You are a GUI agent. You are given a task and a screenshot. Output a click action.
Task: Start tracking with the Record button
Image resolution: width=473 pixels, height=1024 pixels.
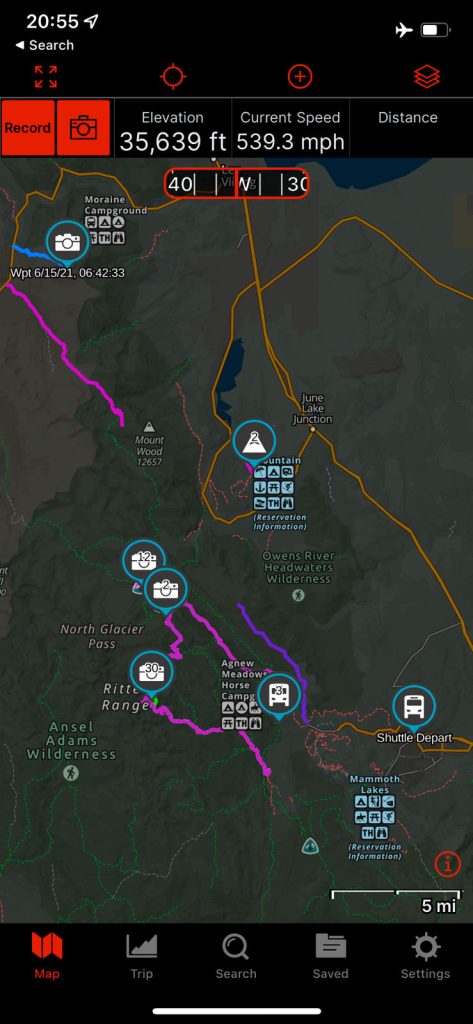pos(28,128)
